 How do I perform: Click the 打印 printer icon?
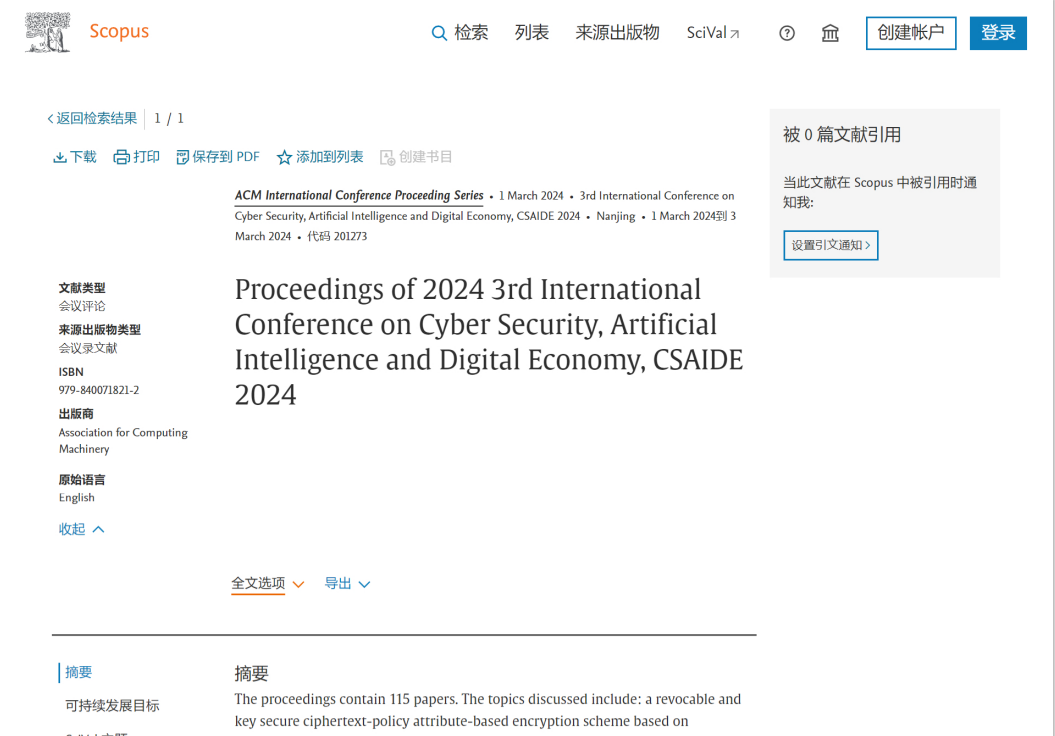tap(121, 157)
